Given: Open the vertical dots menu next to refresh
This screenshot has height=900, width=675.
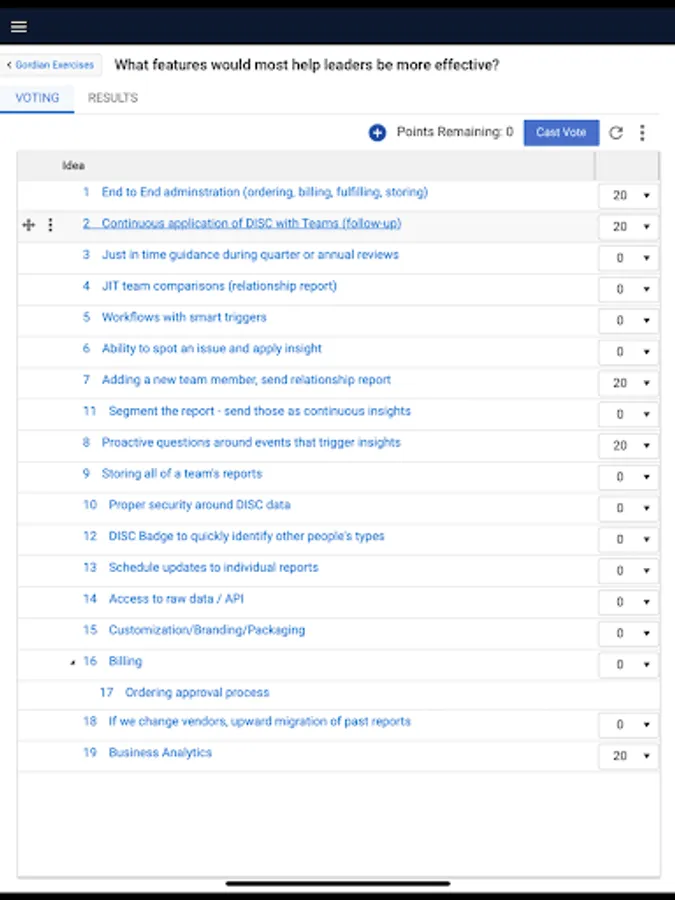Looking at the screenshot, I should [642, 133].
